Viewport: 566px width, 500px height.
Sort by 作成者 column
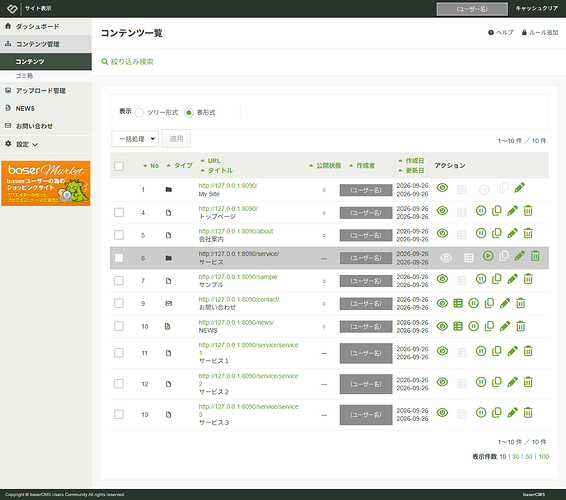point(362,166)
